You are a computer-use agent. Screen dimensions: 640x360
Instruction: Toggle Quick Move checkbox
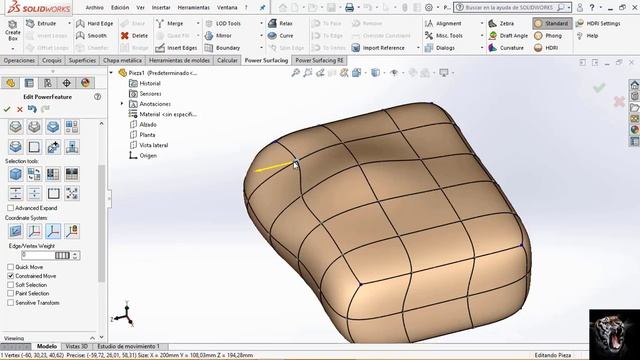[x=11, y=267]
